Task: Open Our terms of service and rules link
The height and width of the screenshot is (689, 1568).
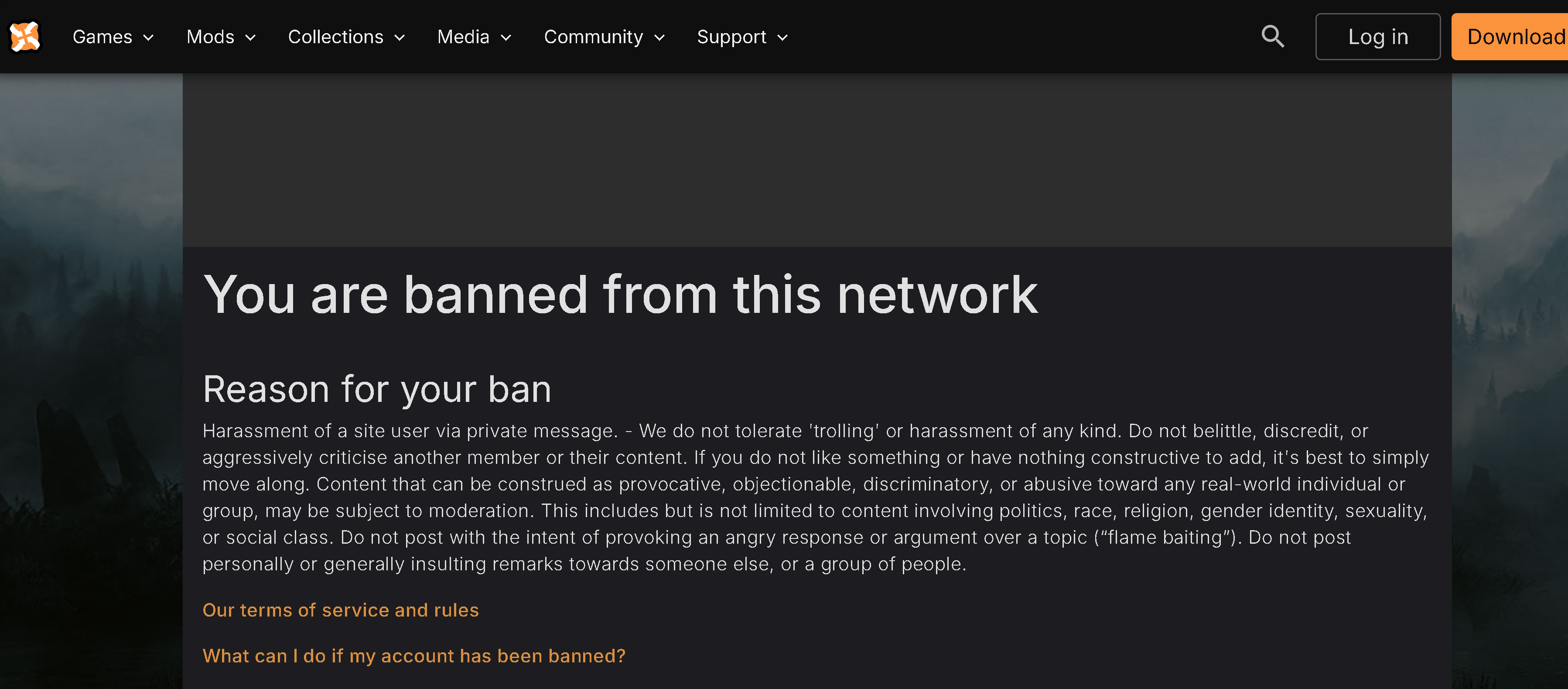Action: (x=340, y=610)
